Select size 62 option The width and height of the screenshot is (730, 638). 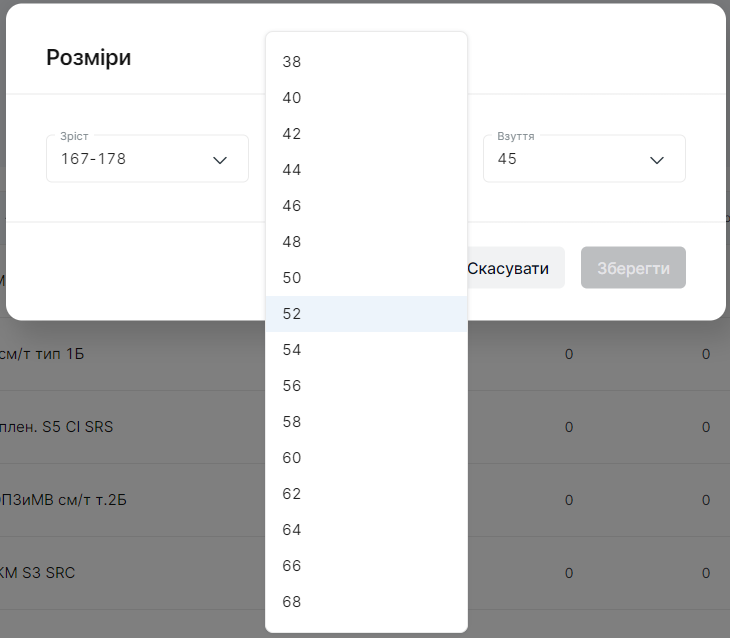pos(366,494)
